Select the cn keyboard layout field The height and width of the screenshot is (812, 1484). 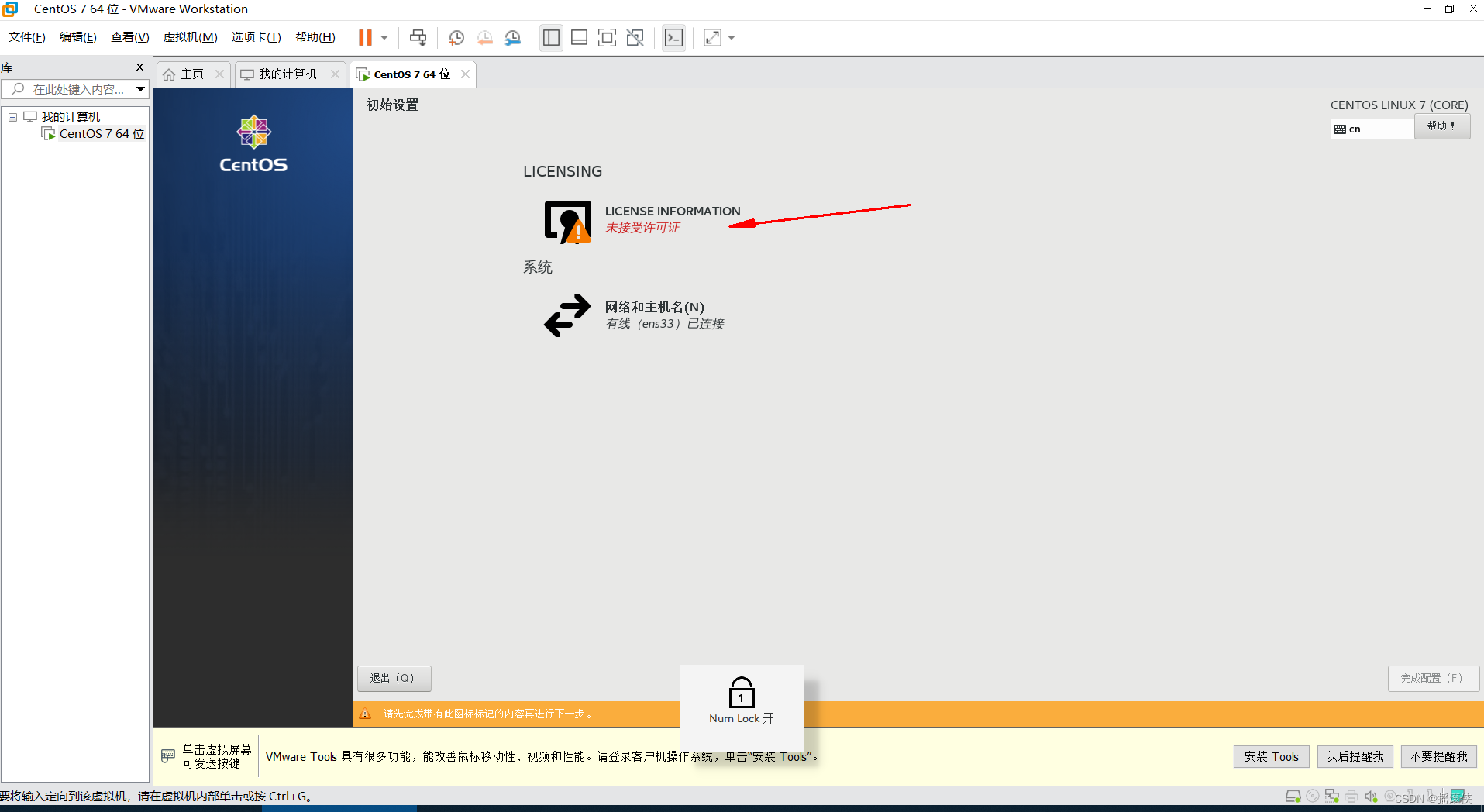point(1372,129)
